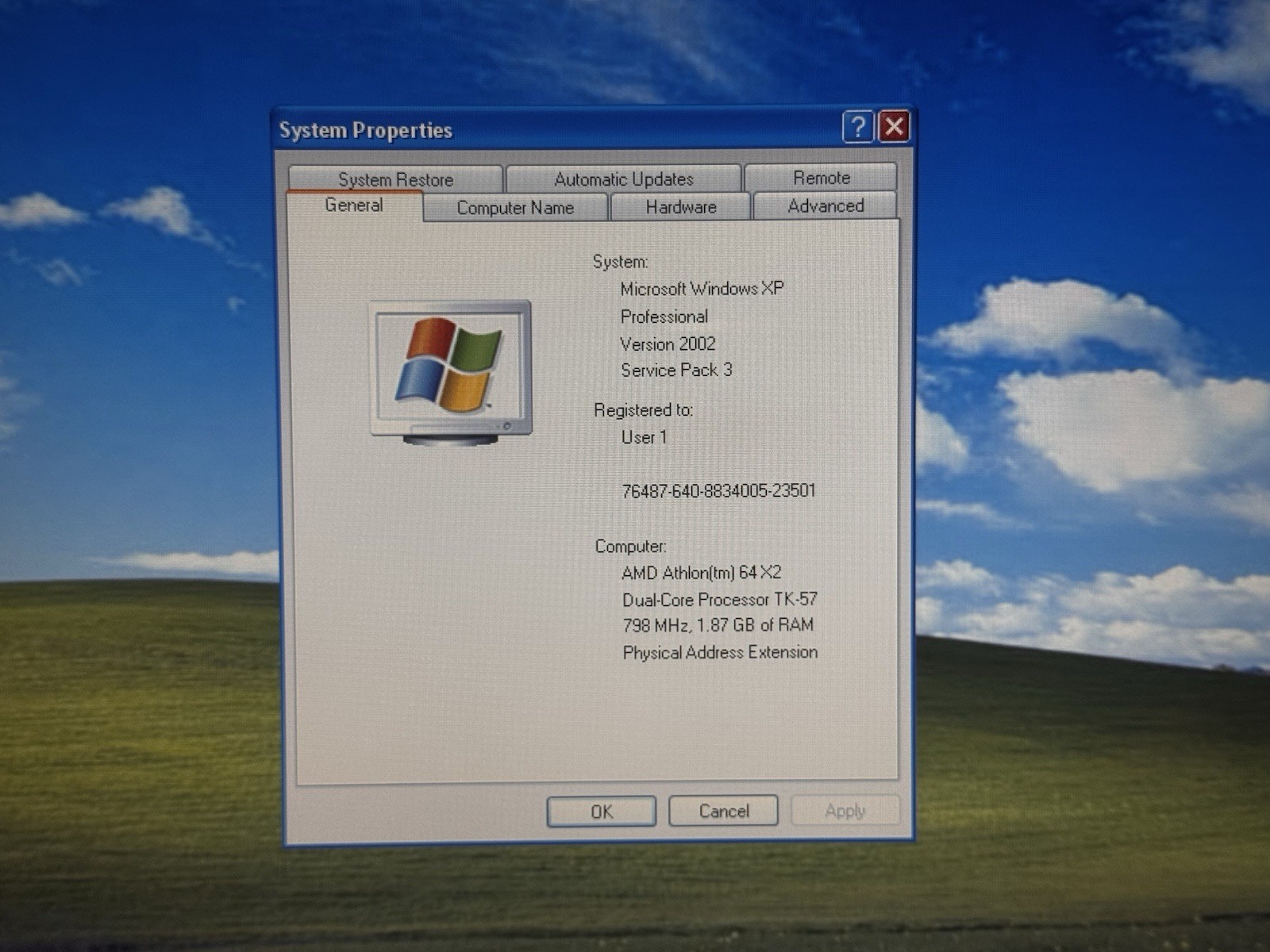Click the 'System:' heading label

point(620,262)
